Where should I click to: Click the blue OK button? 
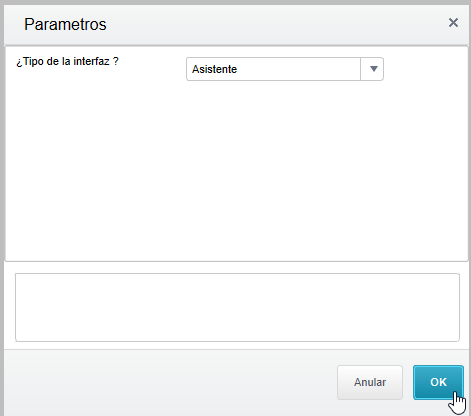pos(438,382)
